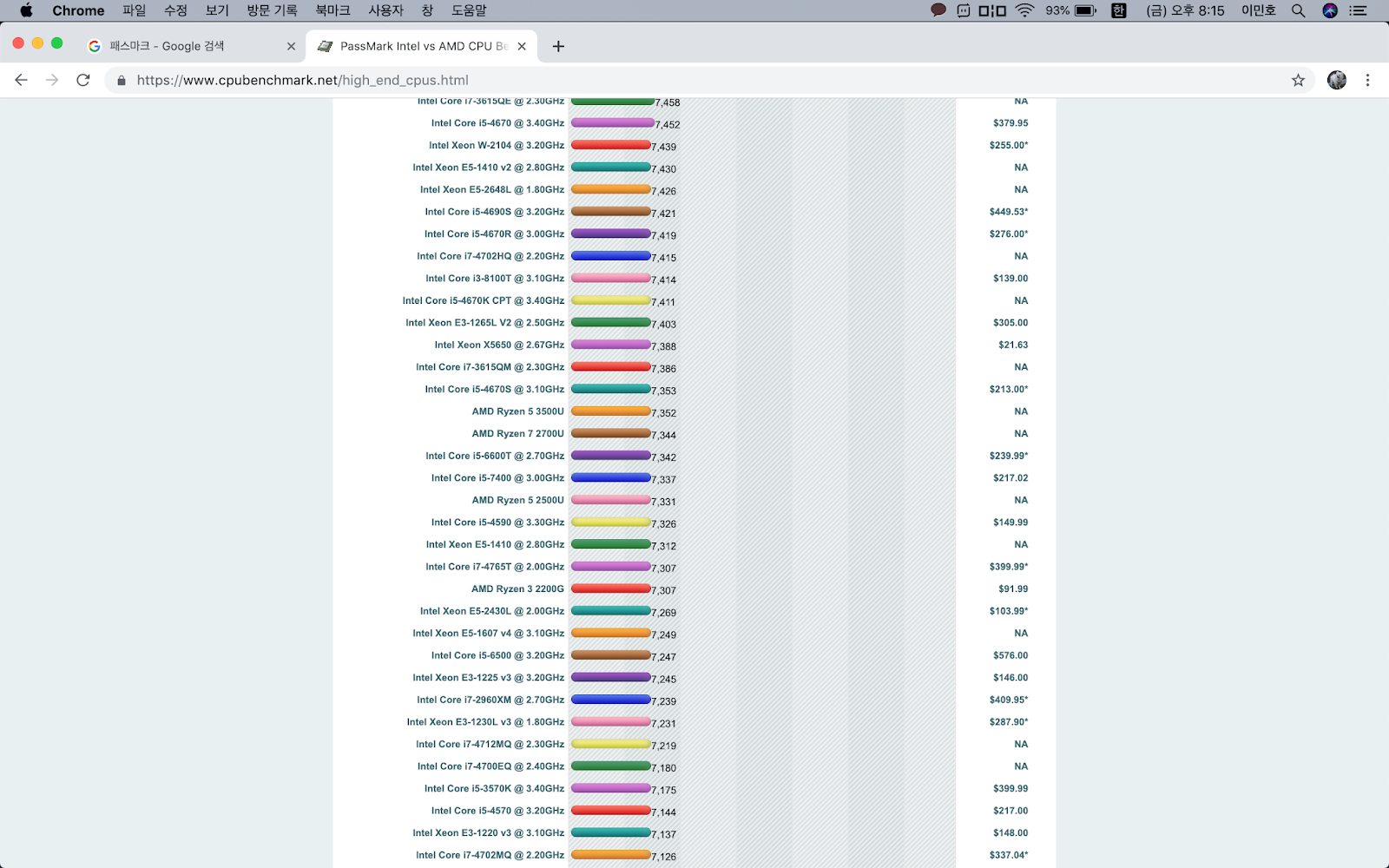Open the user name 이민호 menu bar item
Viewport: 1389px width, 868px height.
(x=1258, y=10)
